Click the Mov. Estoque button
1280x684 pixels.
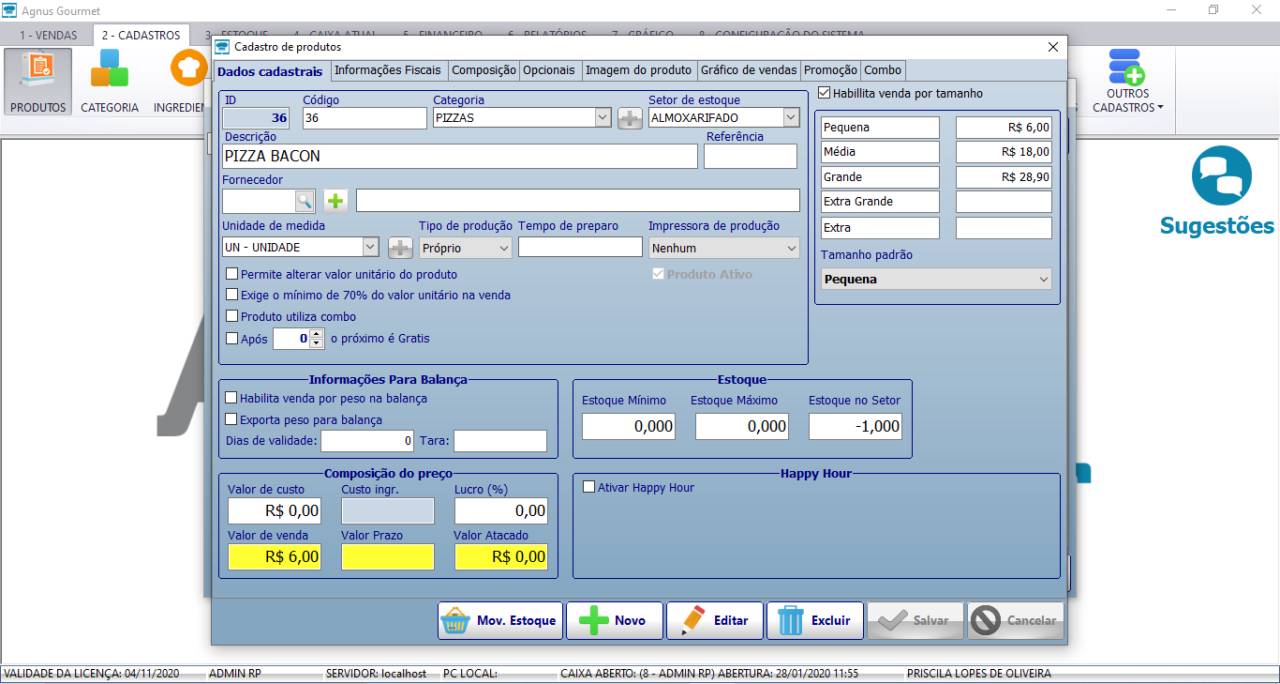tap(499, 621)
